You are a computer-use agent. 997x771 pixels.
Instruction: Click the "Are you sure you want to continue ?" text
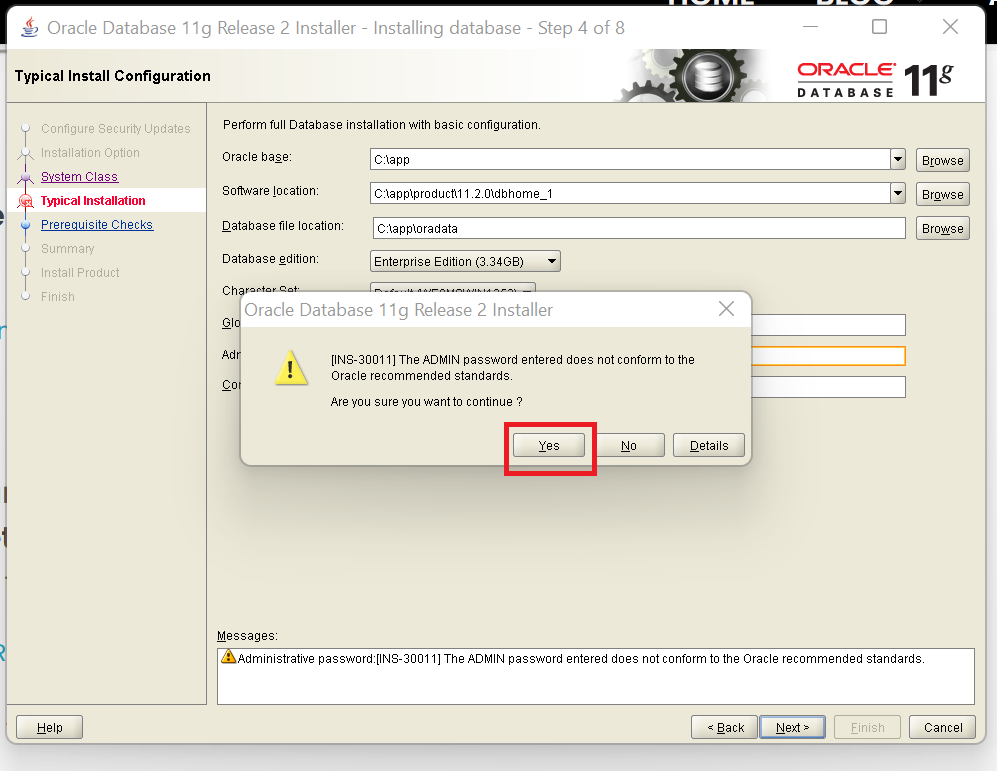[x=426, y=402]
